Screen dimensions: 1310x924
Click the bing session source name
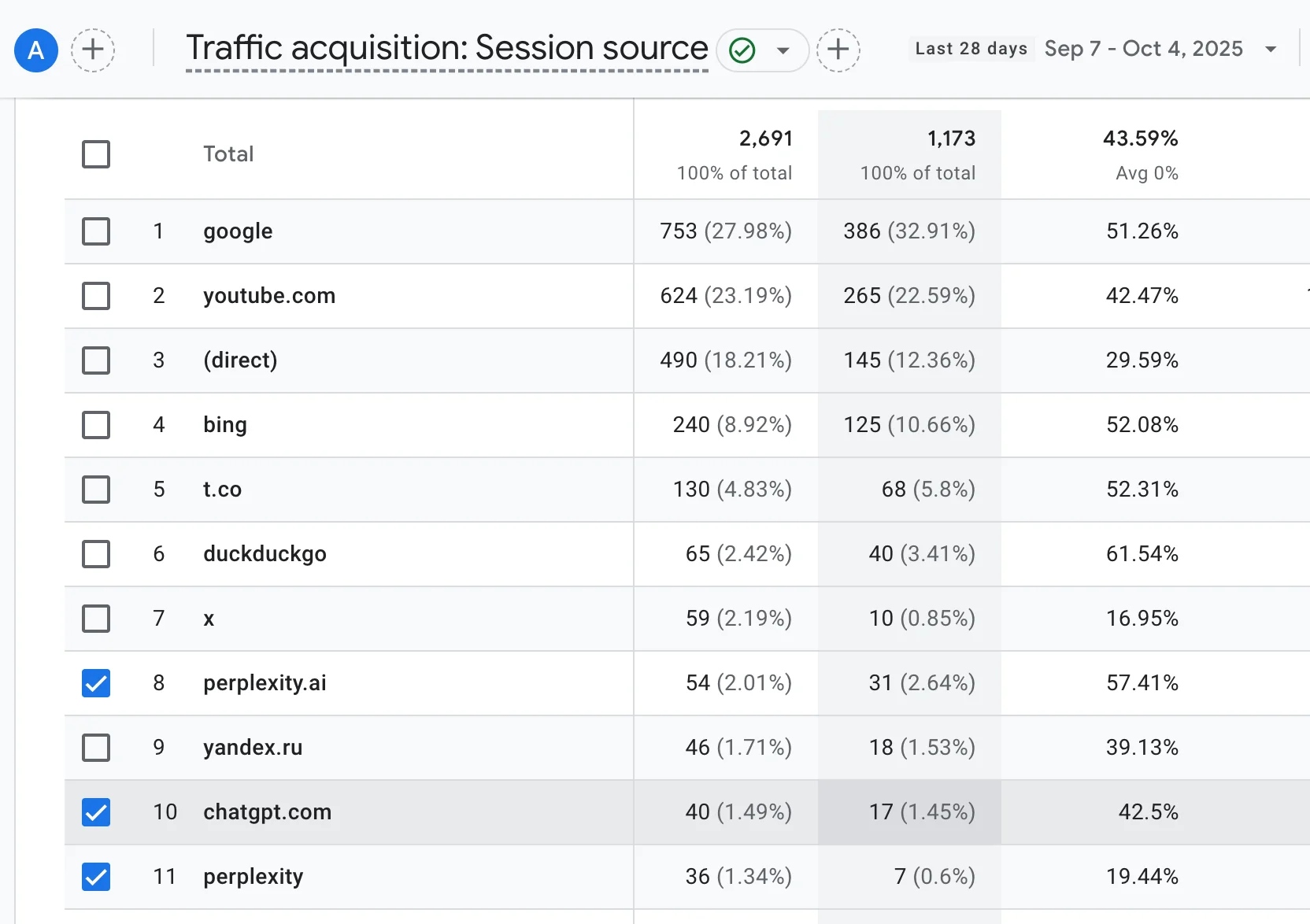pyautogui.click(x=225, y=425)
